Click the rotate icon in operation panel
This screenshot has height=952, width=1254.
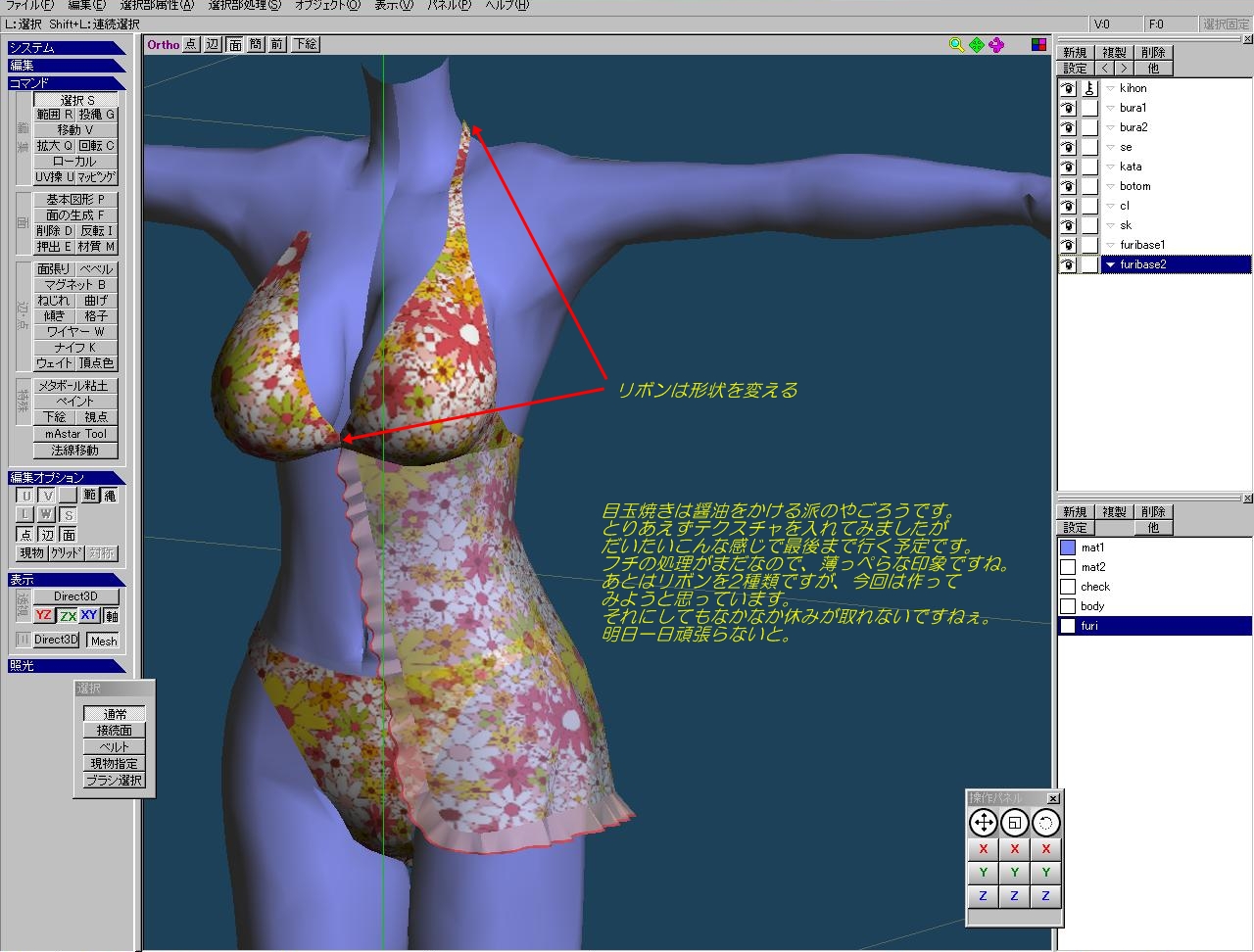coord(1045,824)
